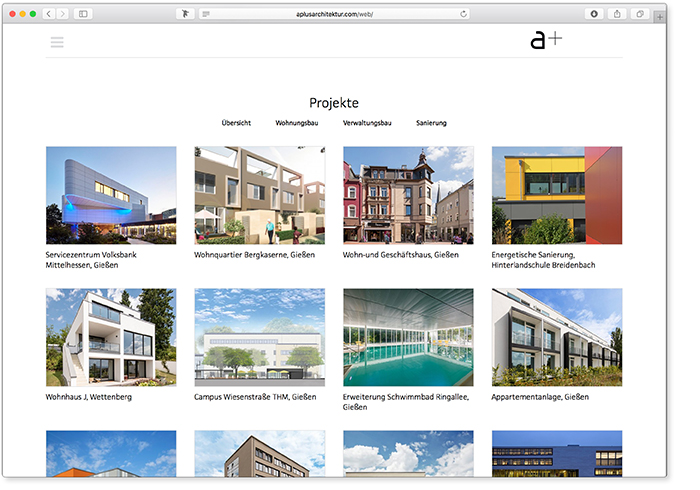Screen dimensions: 700x490
Task: Open Appartementanlage Gießen image
Action: [557, 337]
